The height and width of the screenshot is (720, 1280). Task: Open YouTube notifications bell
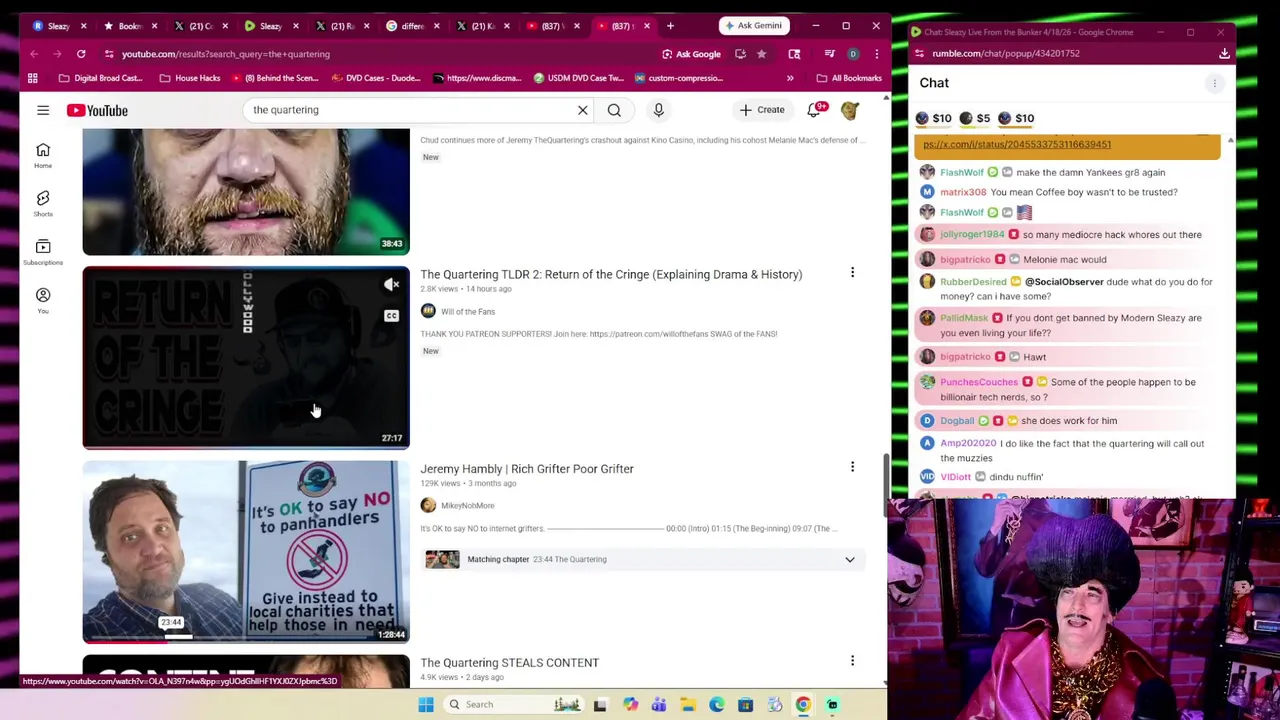[814, 110]
